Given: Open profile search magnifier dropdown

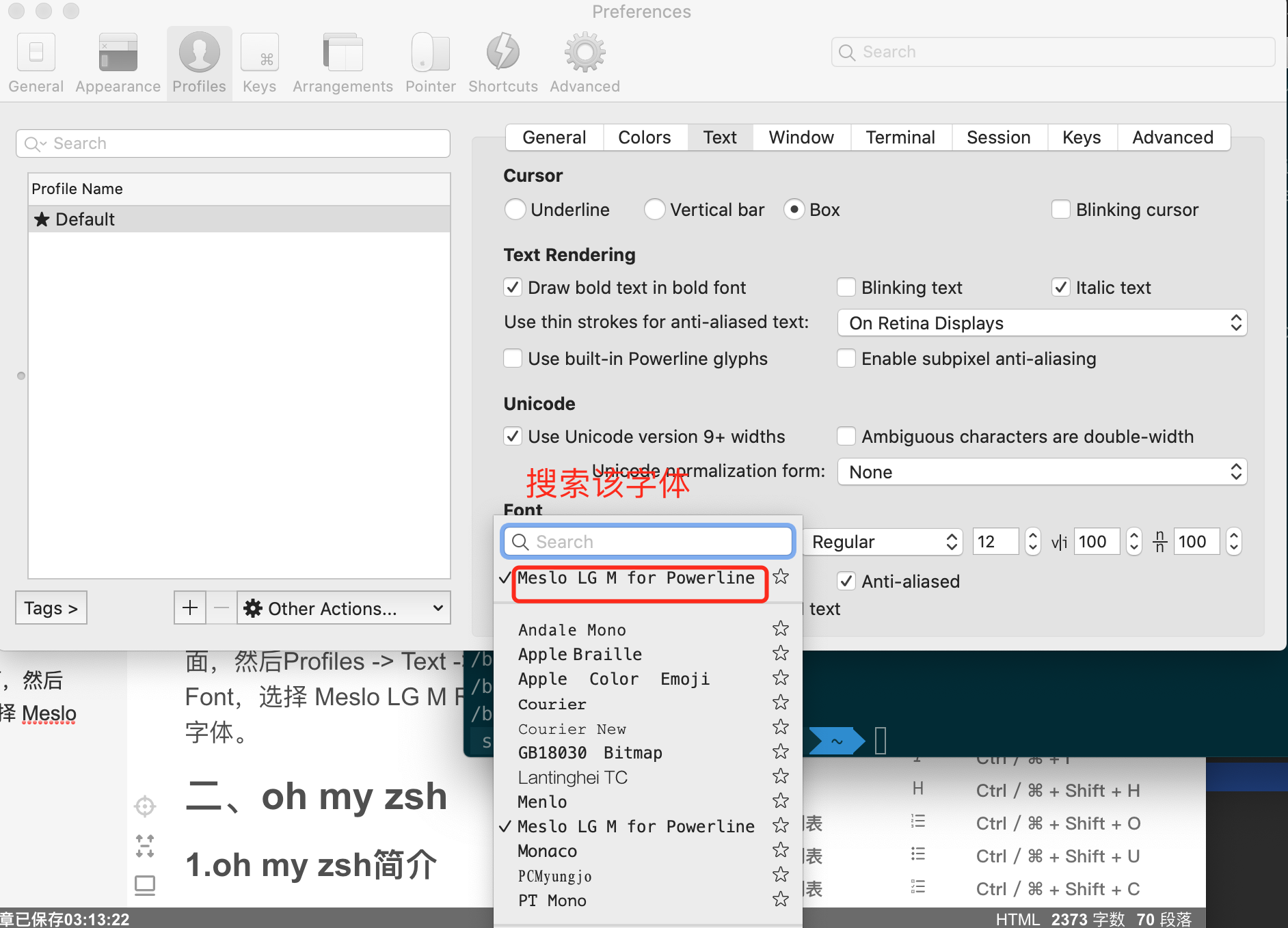Looking at the screenshot, I should point(35,144).
